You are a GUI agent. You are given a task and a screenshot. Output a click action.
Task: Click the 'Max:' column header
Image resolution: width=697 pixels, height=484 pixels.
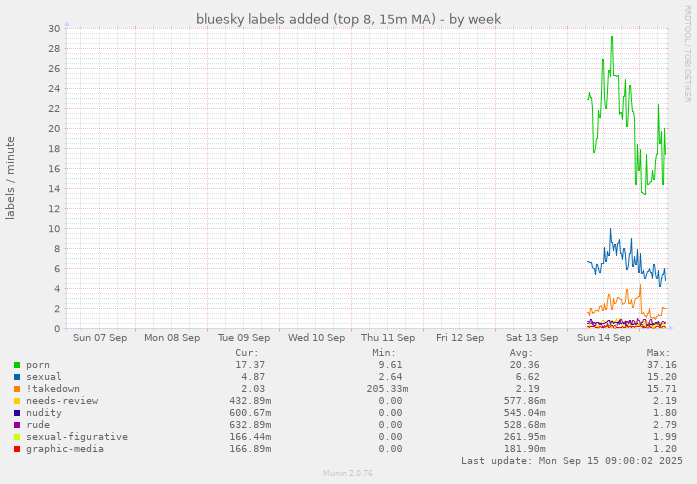pyautogui.click(x=658, y=353)
